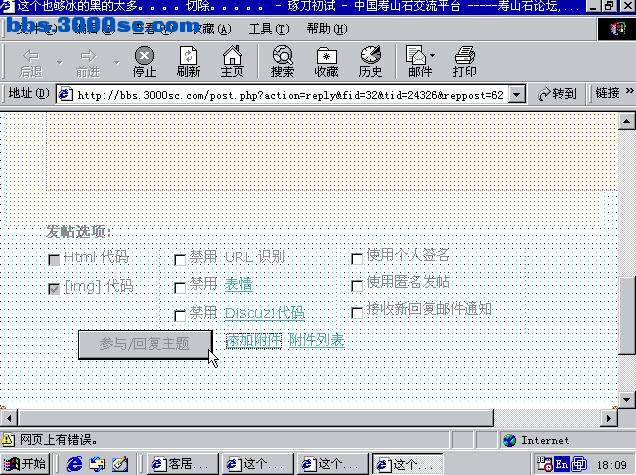Image resolution: width=636 pixels, height=475 pixels.
Task: Launch Internet Explorer quick launch icon
Action: click(74, 464)
